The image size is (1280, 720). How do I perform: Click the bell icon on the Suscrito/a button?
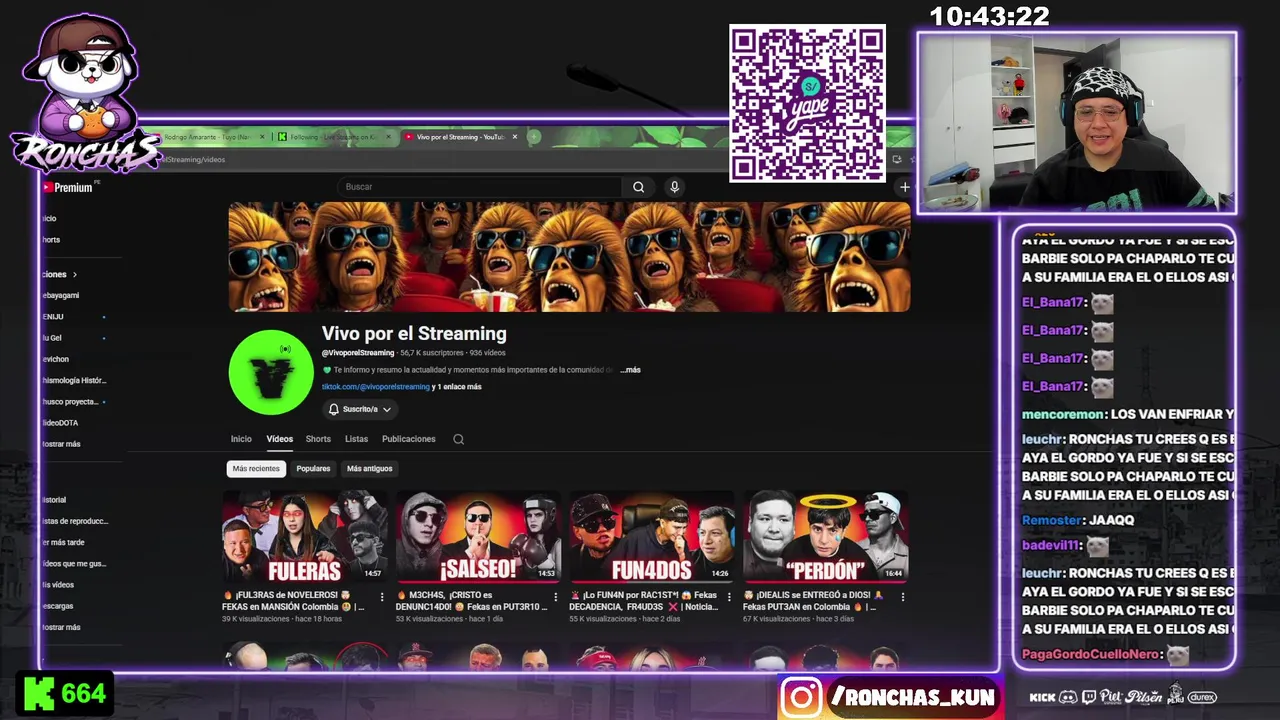point(334,409)
